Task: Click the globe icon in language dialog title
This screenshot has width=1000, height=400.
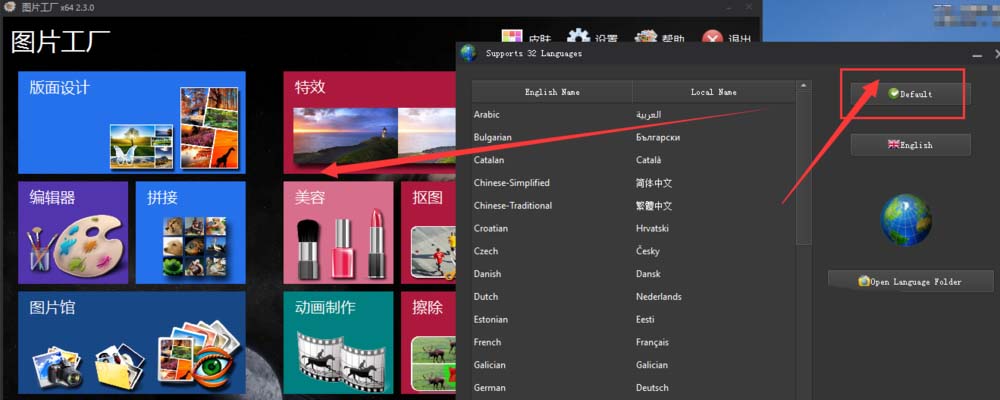Action: point(469,53)
